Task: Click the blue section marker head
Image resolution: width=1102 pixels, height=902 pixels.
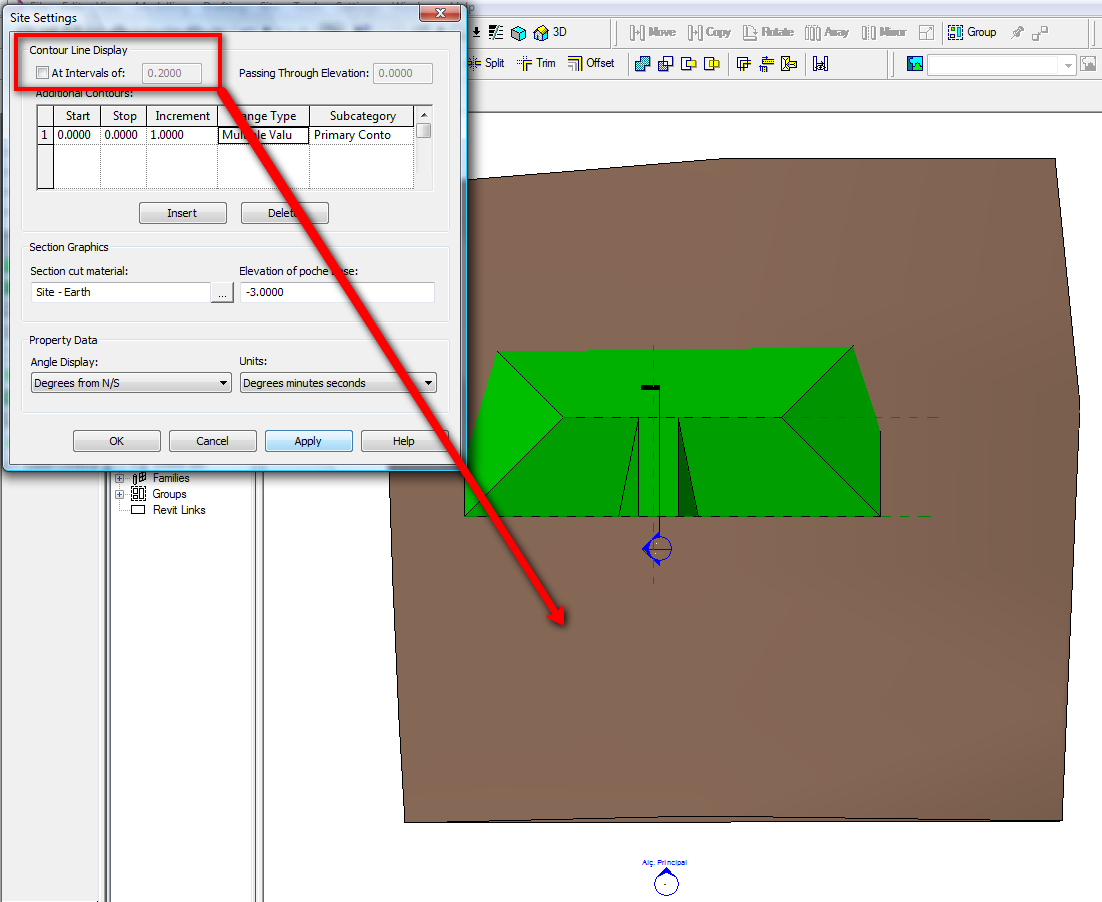Action: click(x=657, y=548)
